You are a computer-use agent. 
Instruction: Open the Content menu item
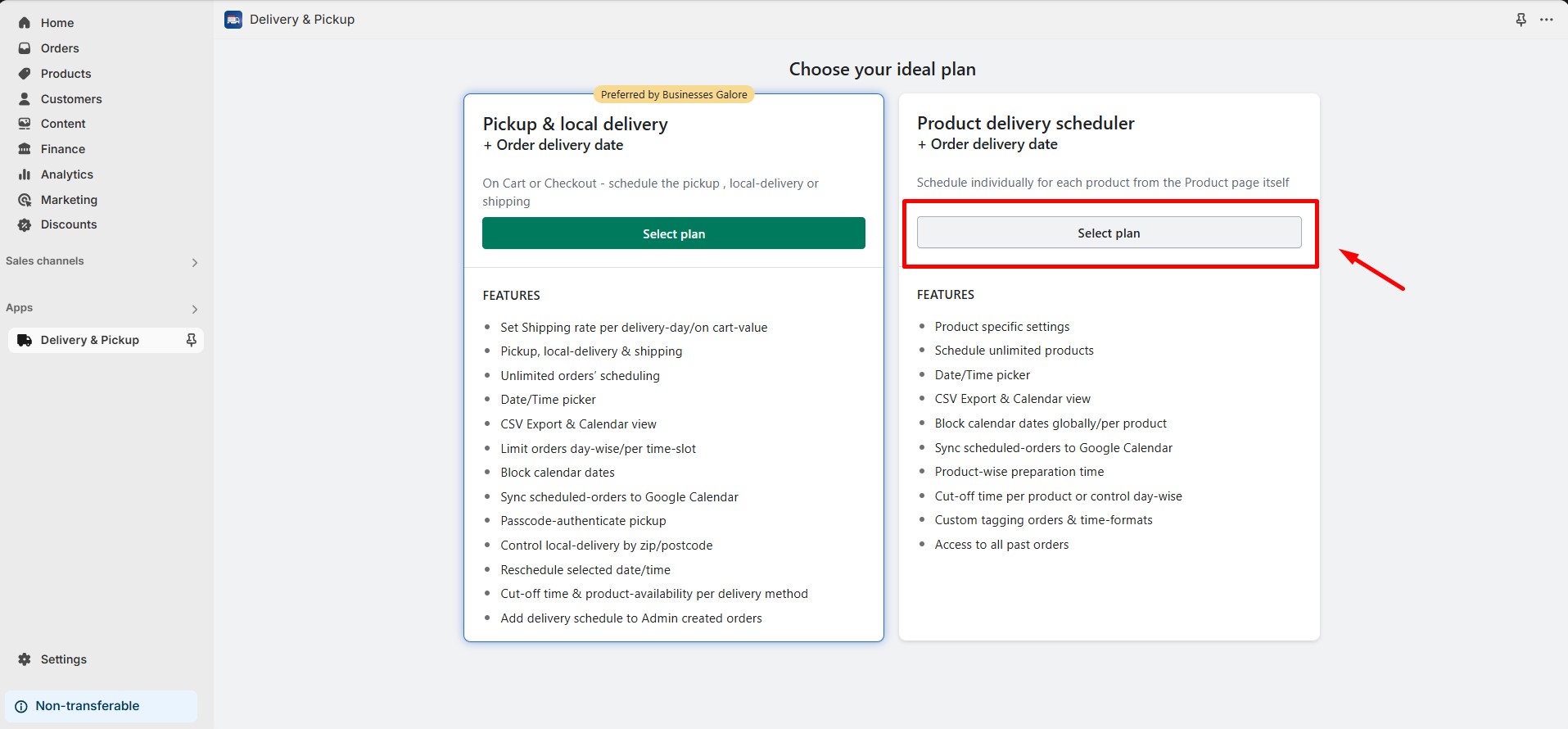pyautogui.click(x=63, y=124)
